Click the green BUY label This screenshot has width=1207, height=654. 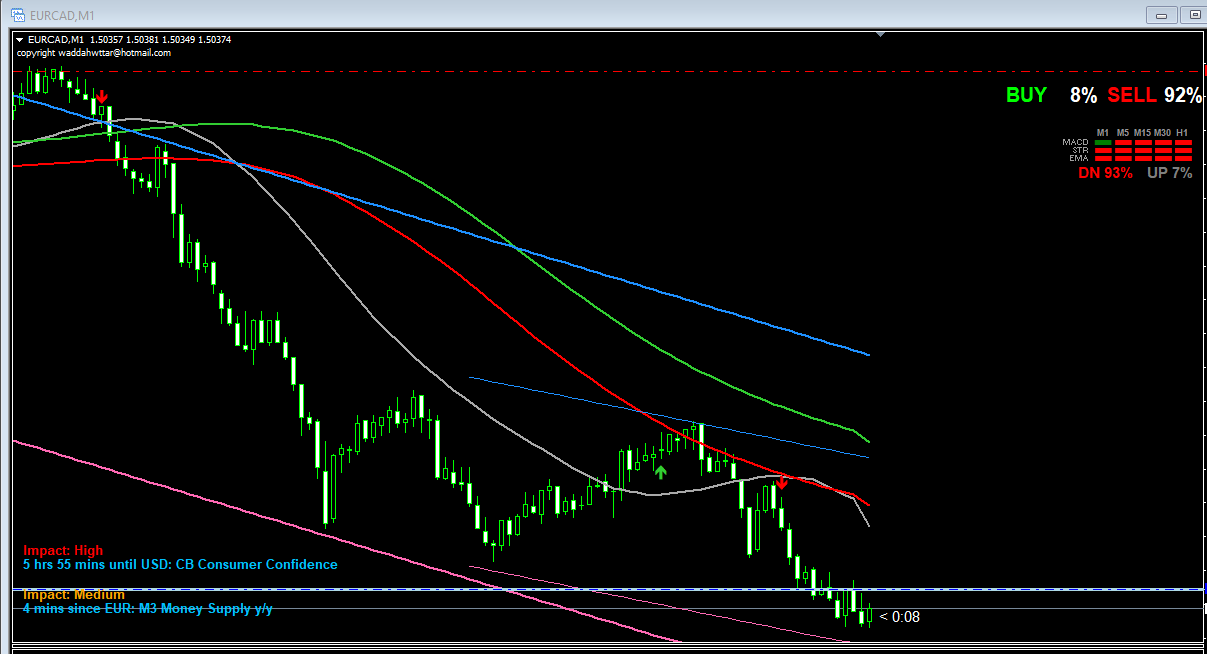[1026, 95]
